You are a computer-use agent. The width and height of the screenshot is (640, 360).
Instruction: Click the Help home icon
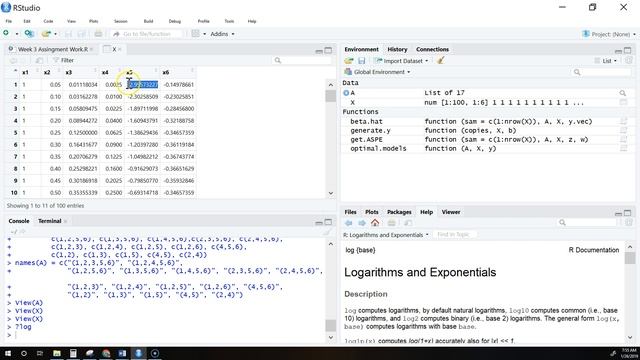coord(375,223)
